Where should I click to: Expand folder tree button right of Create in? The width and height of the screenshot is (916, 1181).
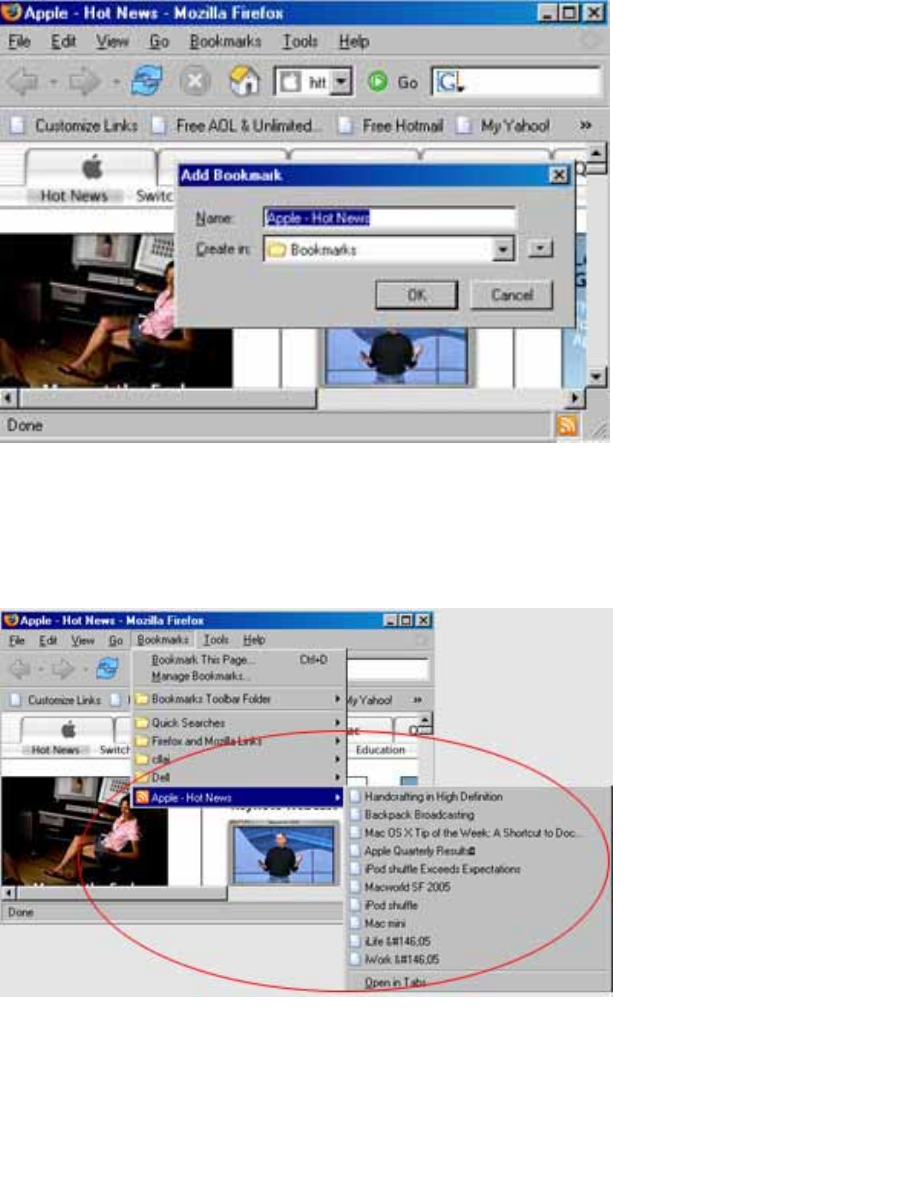pyautogui.click(x=540, y=248)
